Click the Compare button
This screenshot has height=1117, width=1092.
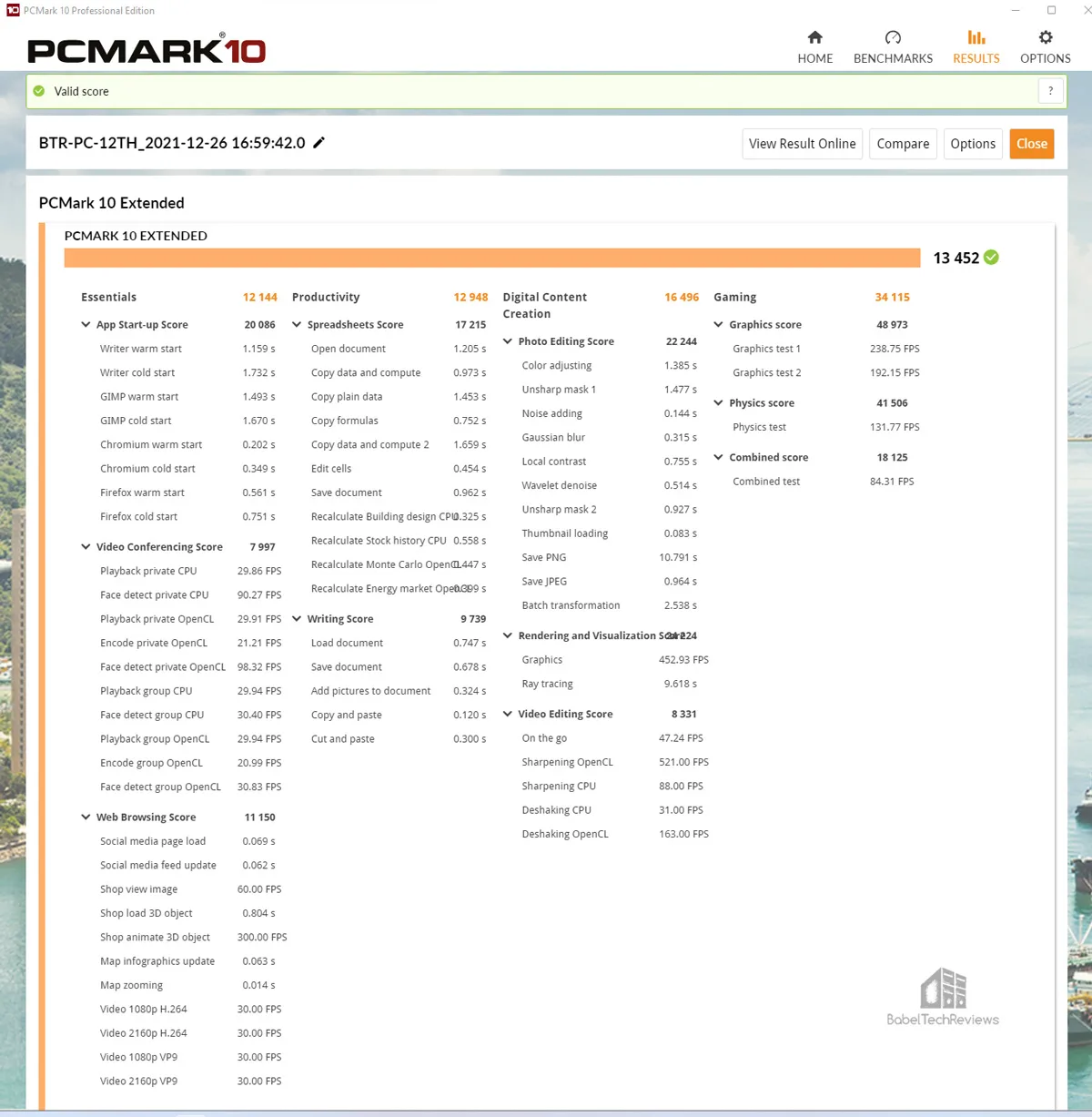903,144
